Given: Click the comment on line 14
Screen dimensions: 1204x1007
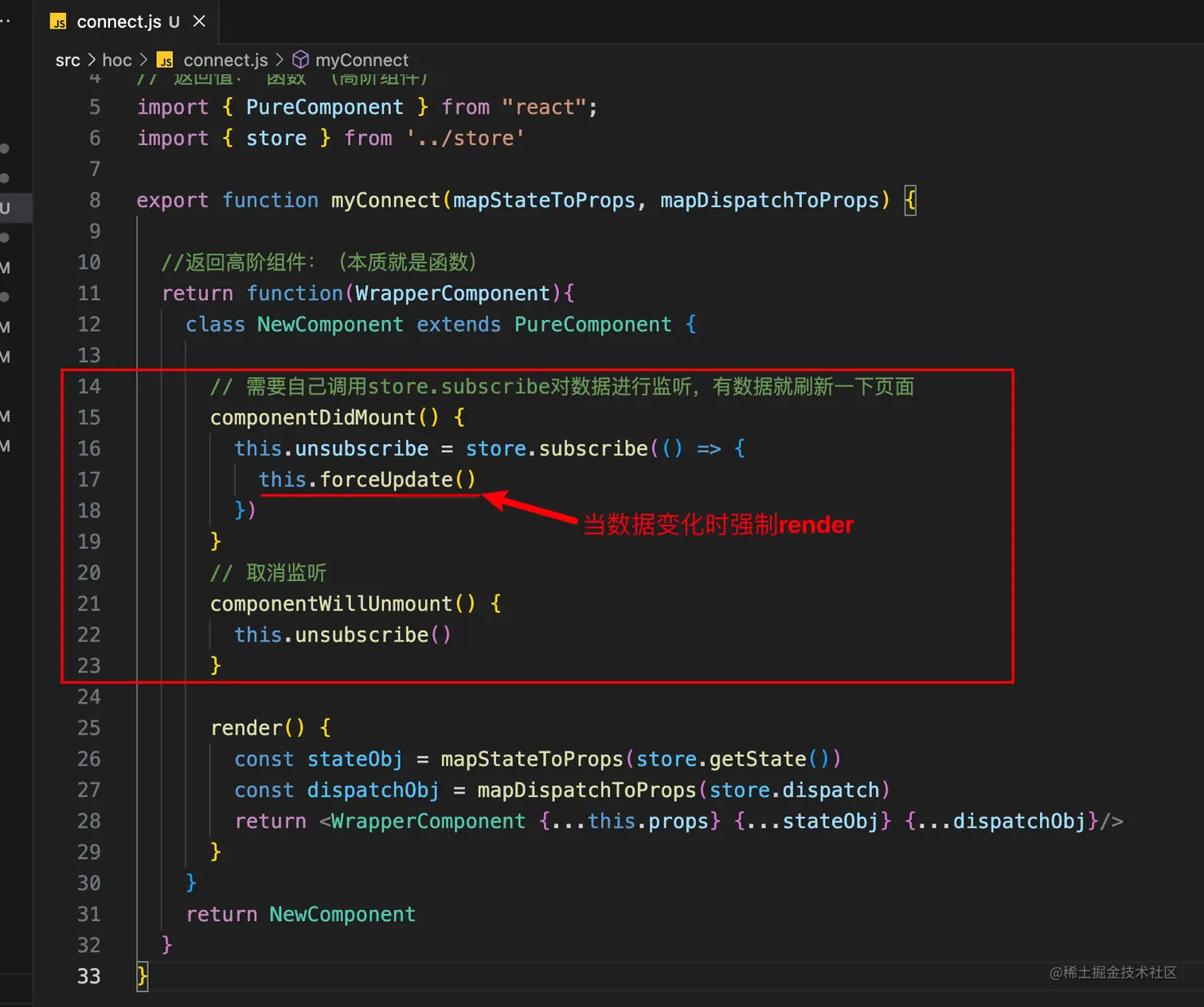Looking at the screenshot, I should click(562, 386).
